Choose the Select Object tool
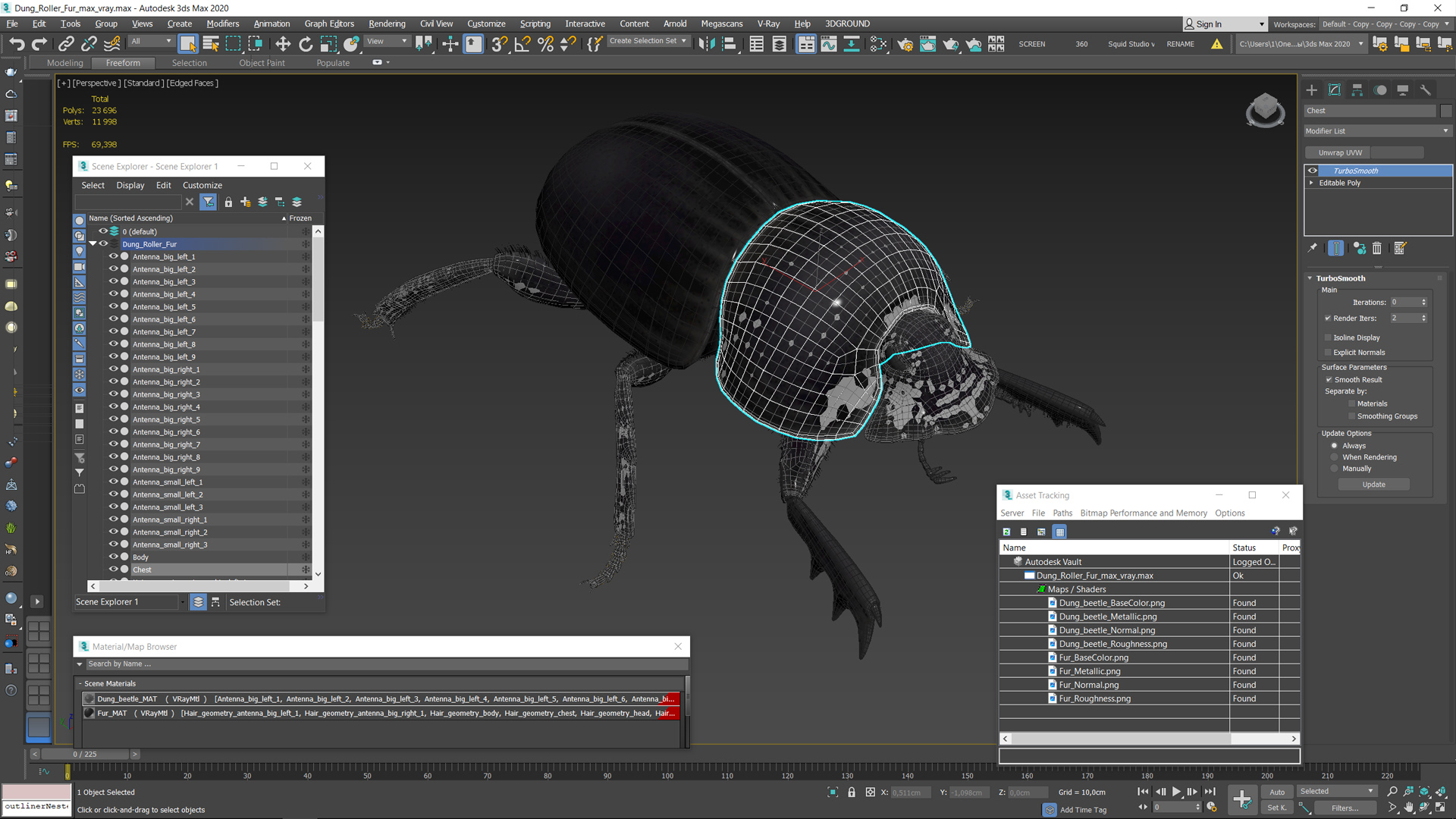The width and height of the screenshot is (1456, 819). (188, 44)
